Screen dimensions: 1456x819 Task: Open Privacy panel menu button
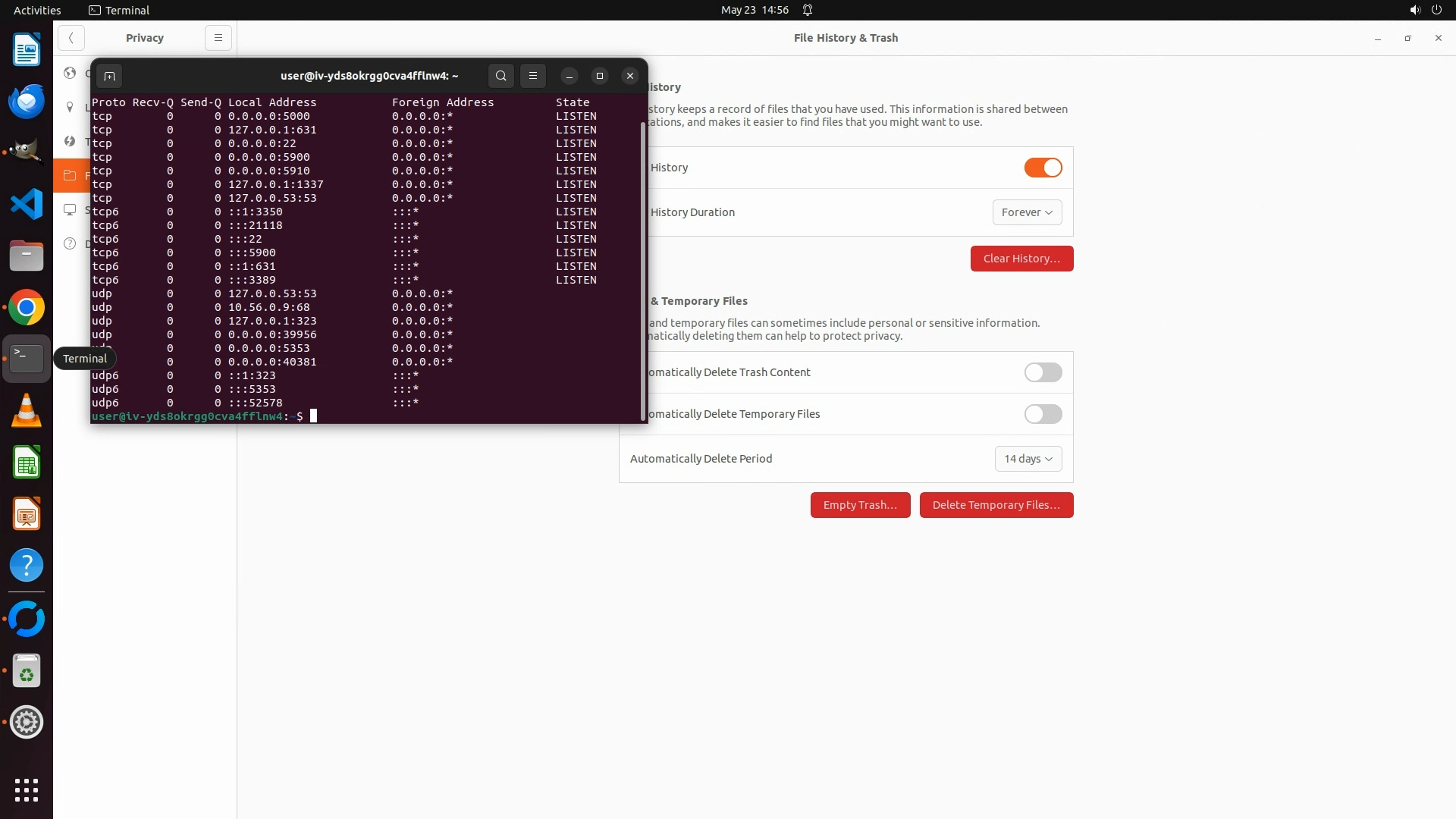pos(218,38)
